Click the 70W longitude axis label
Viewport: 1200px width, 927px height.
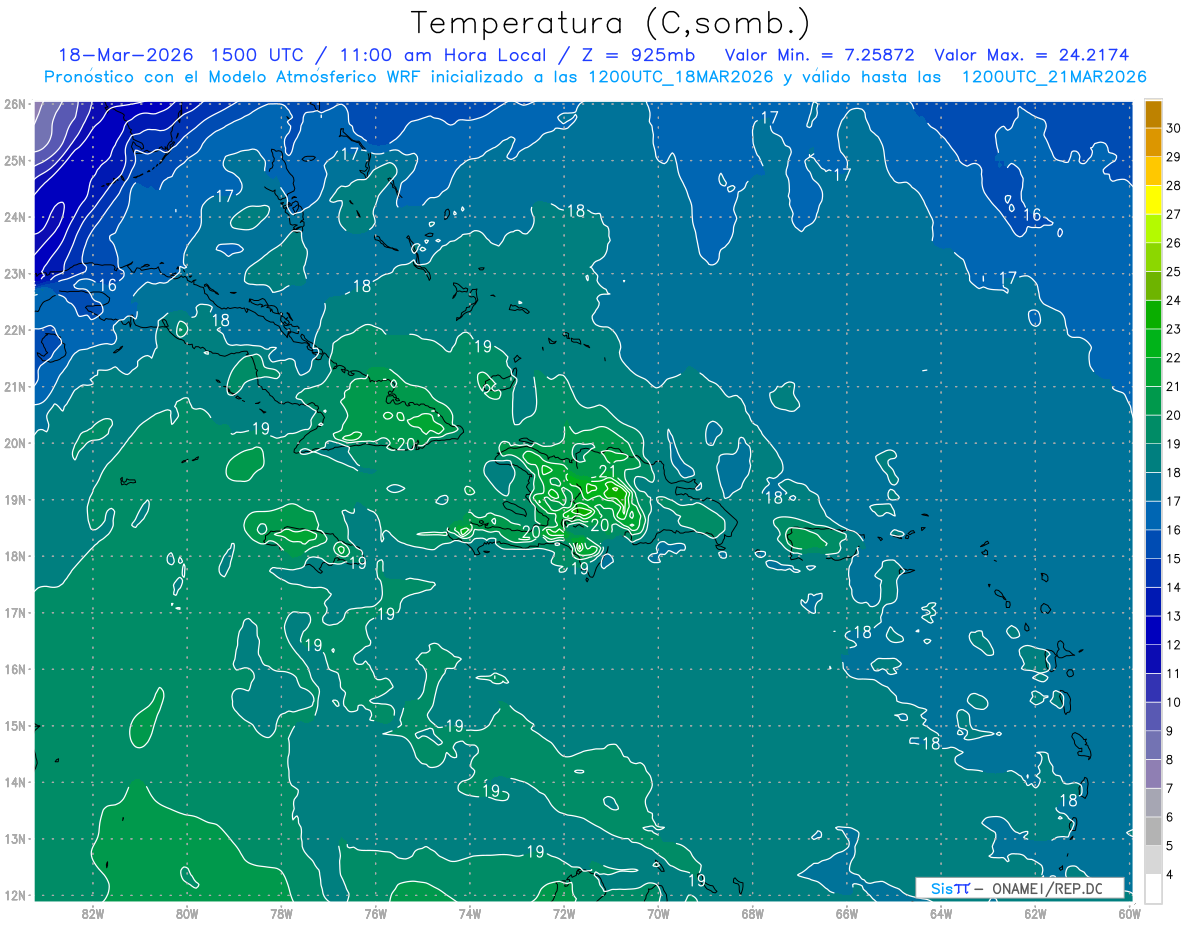(x=658, y=913)
